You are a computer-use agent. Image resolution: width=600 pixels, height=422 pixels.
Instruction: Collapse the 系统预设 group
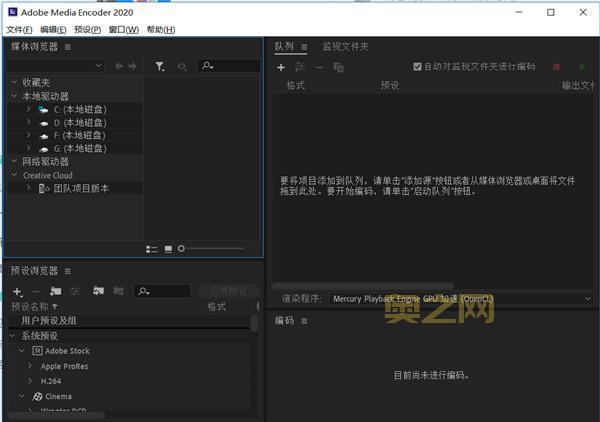click(x=13, y=336)
